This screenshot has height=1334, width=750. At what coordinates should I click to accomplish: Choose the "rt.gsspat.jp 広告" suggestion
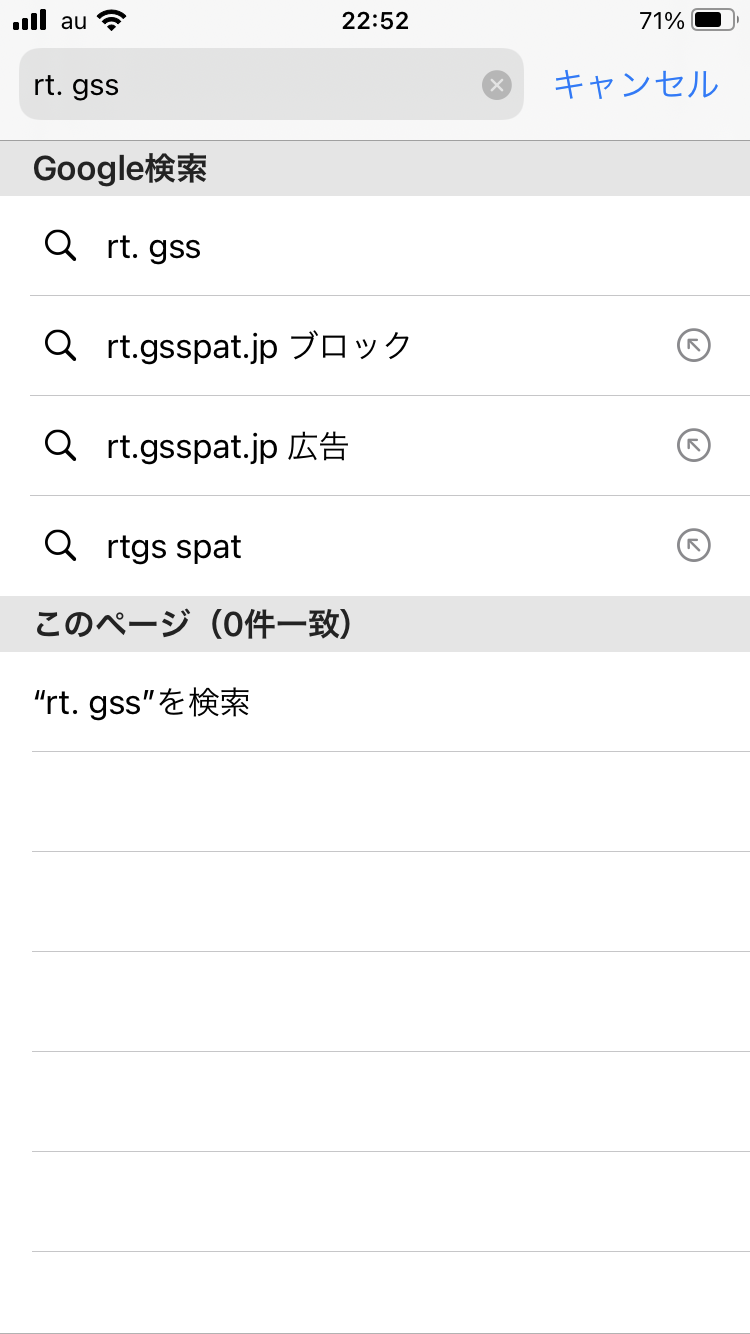(227, 446)
